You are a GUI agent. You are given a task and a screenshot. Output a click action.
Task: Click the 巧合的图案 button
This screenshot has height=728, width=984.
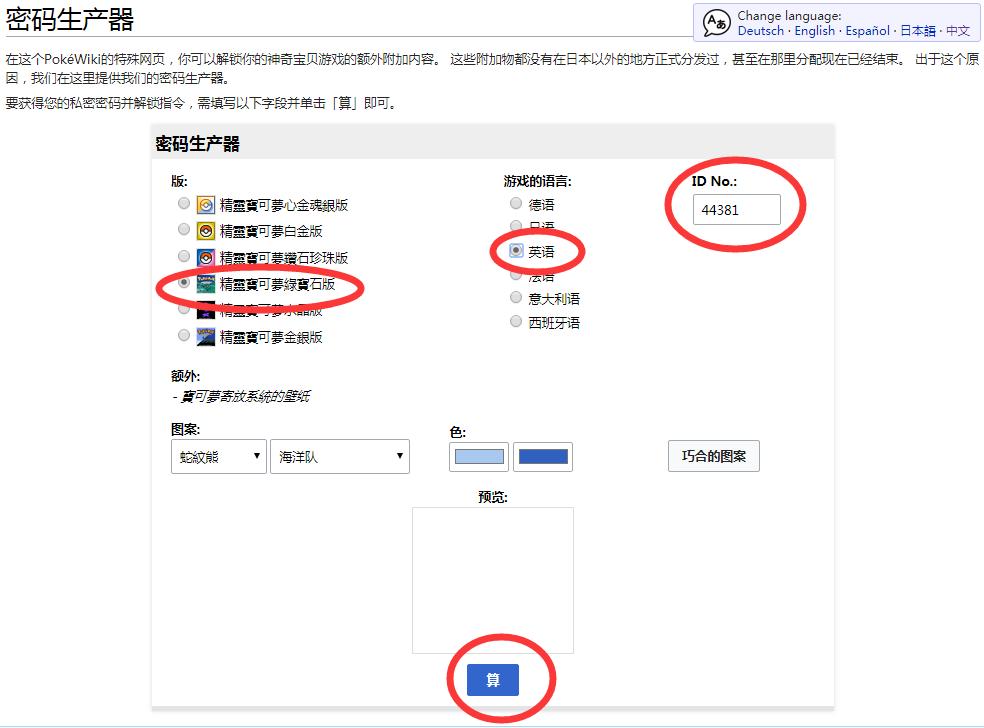(713, 455)
